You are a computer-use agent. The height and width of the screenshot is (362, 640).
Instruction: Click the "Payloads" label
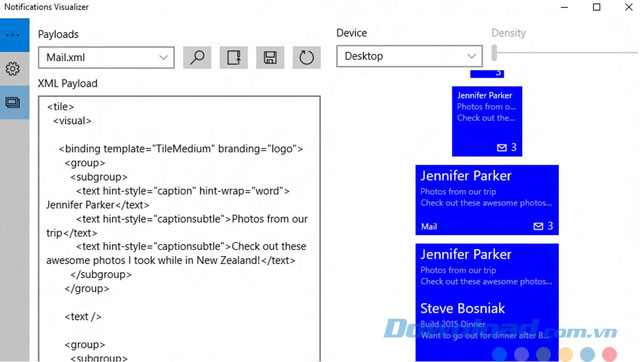click(58, 34)
